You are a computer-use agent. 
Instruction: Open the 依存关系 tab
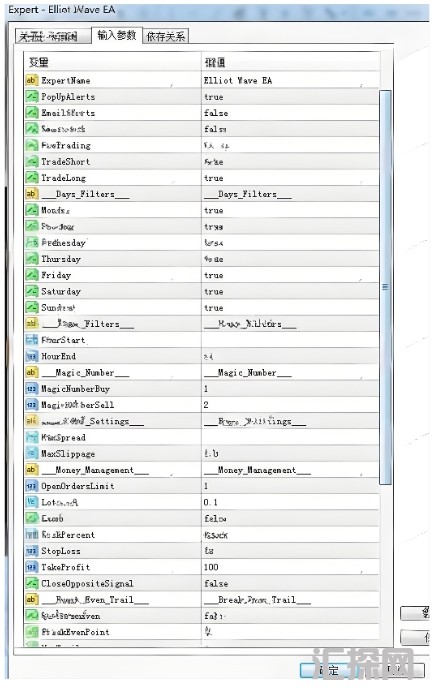(x=166, y=36)
